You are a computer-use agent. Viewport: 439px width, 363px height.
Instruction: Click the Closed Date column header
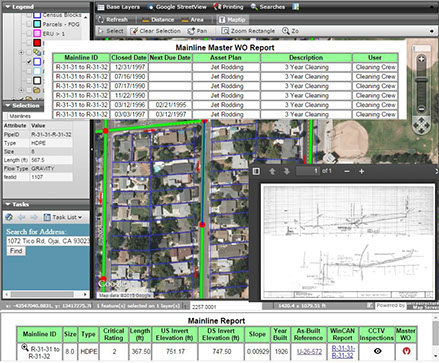129,58
